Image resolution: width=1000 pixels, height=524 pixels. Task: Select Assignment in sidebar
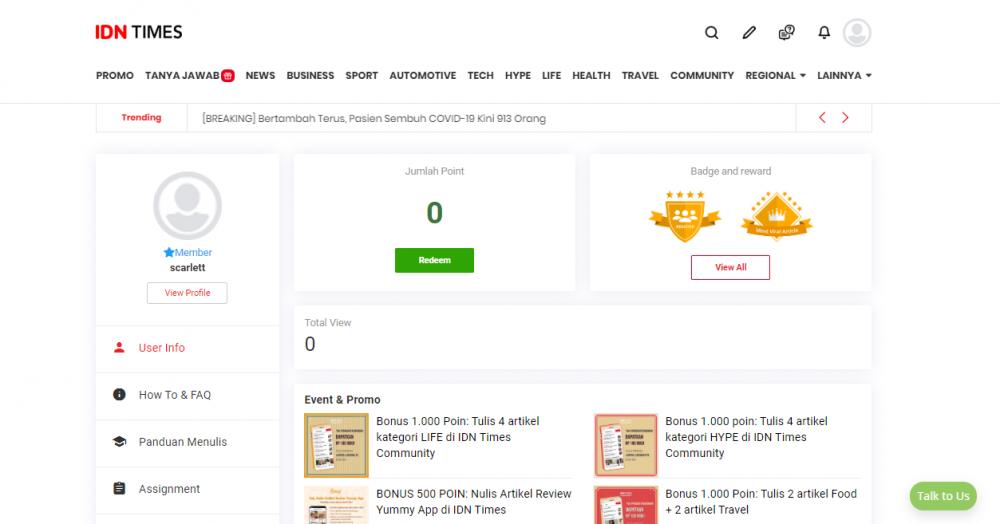[188, 490]
